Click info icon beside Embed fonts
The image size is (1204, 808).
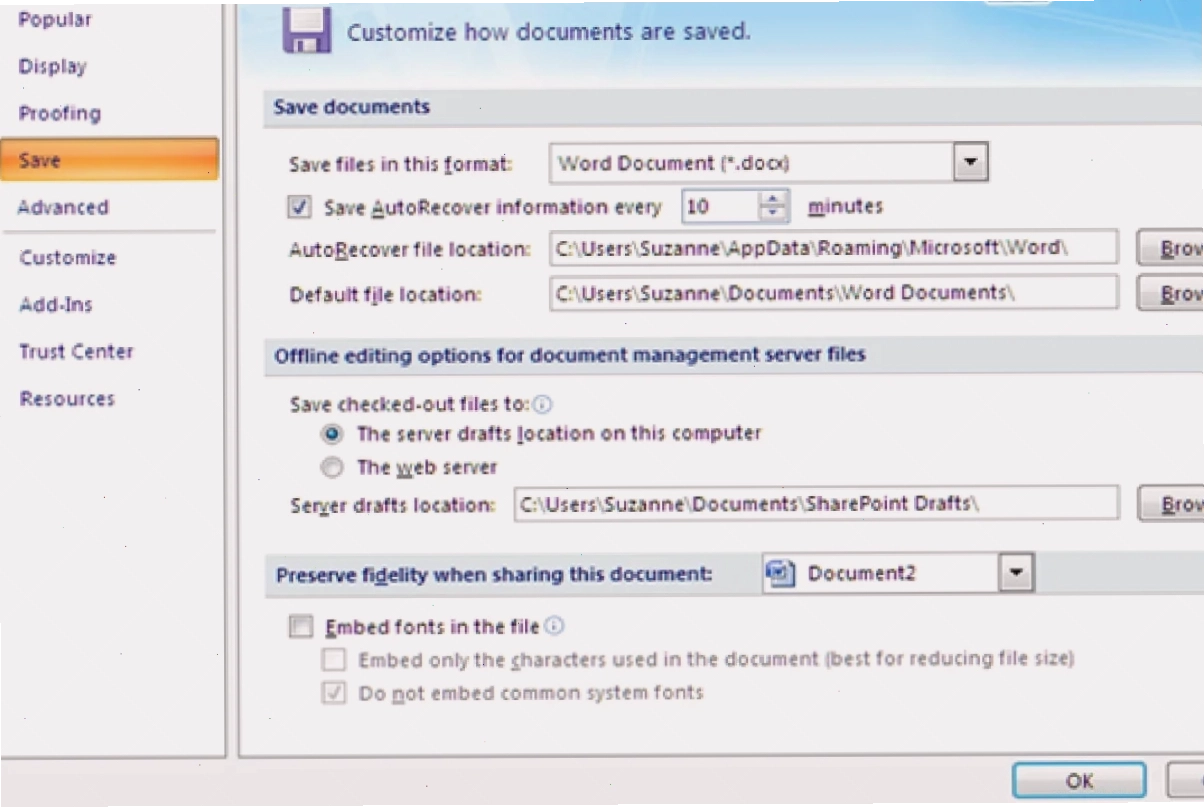[x=554, y=626]
